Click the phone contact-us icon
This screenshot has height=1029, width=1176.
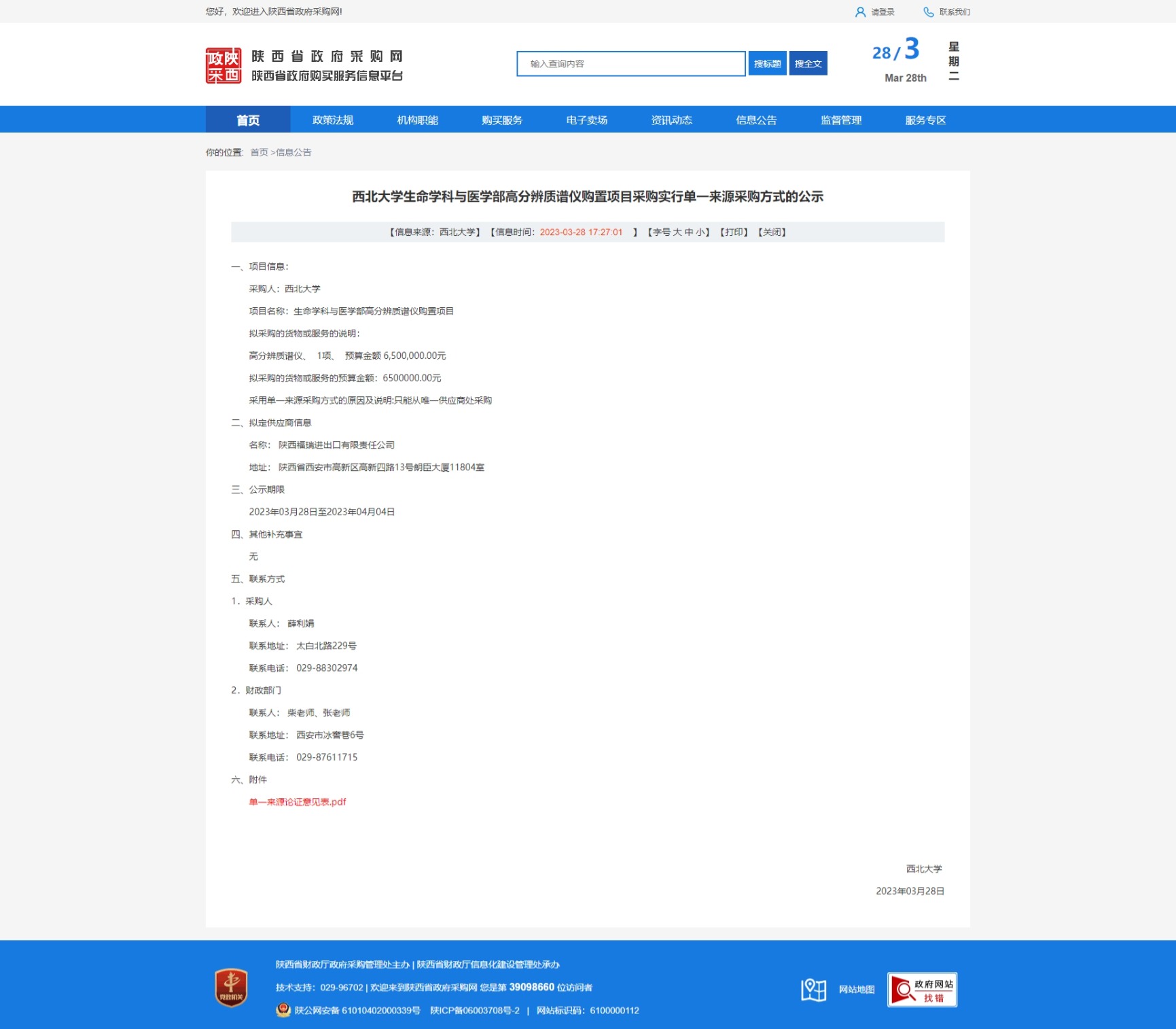click(x=928, y=12)
